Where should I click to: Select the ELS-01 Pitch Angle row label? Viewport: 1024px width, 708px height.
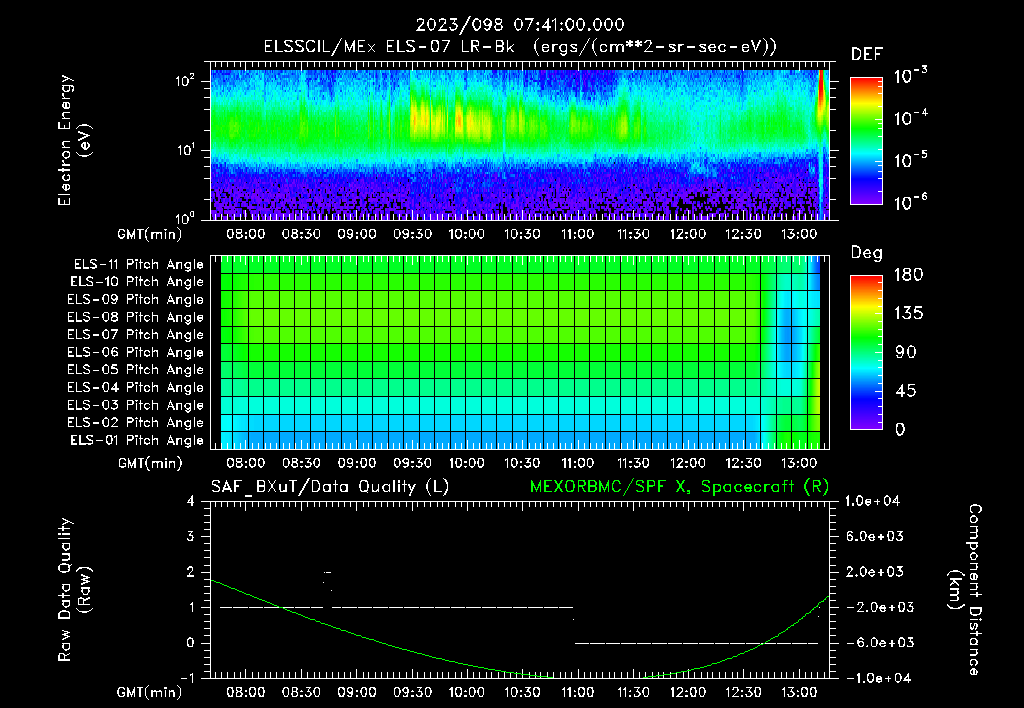pyautogui.click(x=136, y=440)
